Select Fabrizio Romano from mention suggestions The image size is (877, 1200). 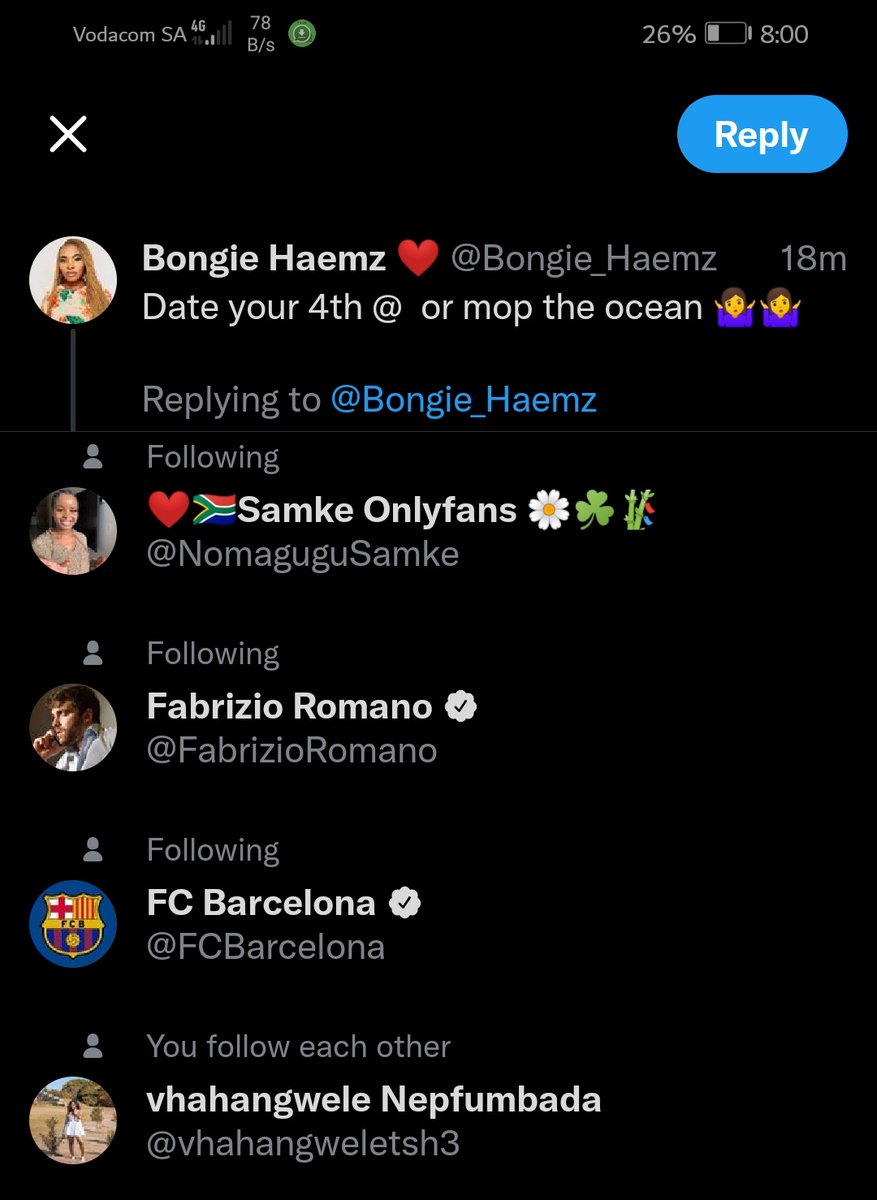tap(438, 727)
